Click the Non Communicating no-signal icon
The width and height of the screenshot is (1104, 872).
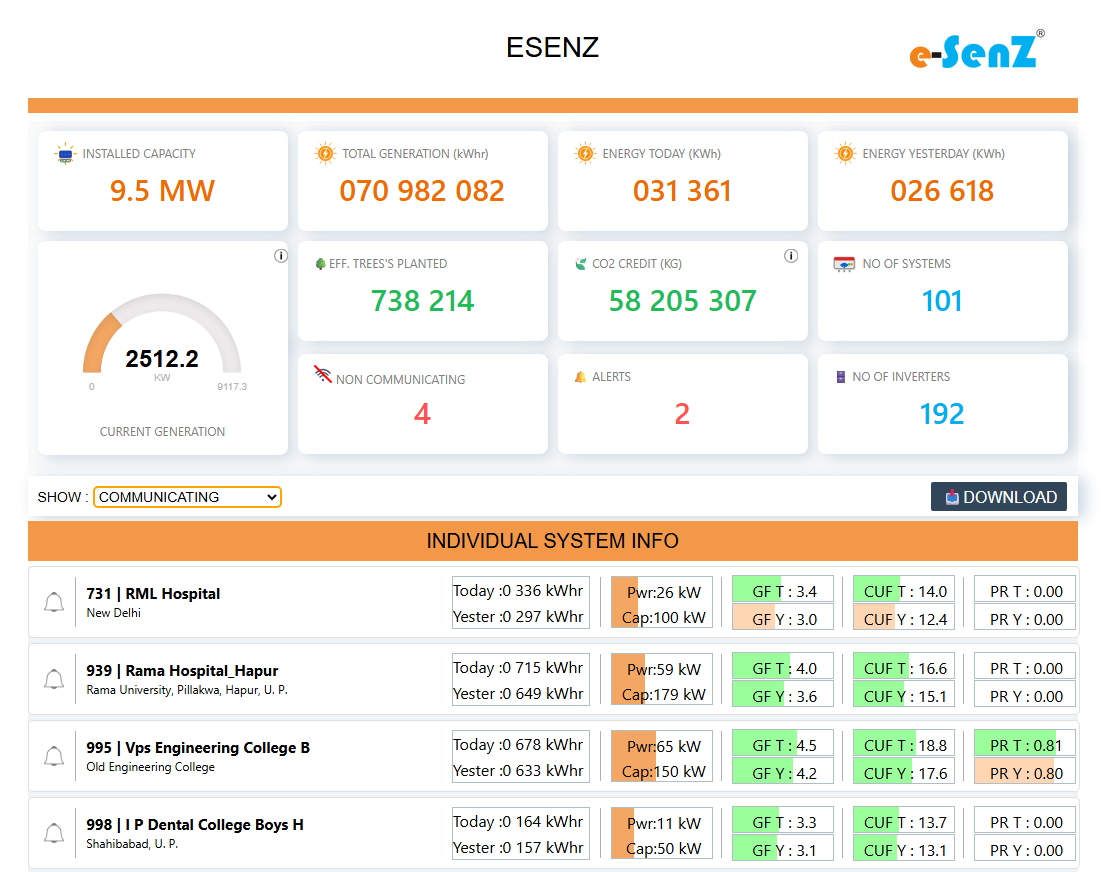pos(322,374)
